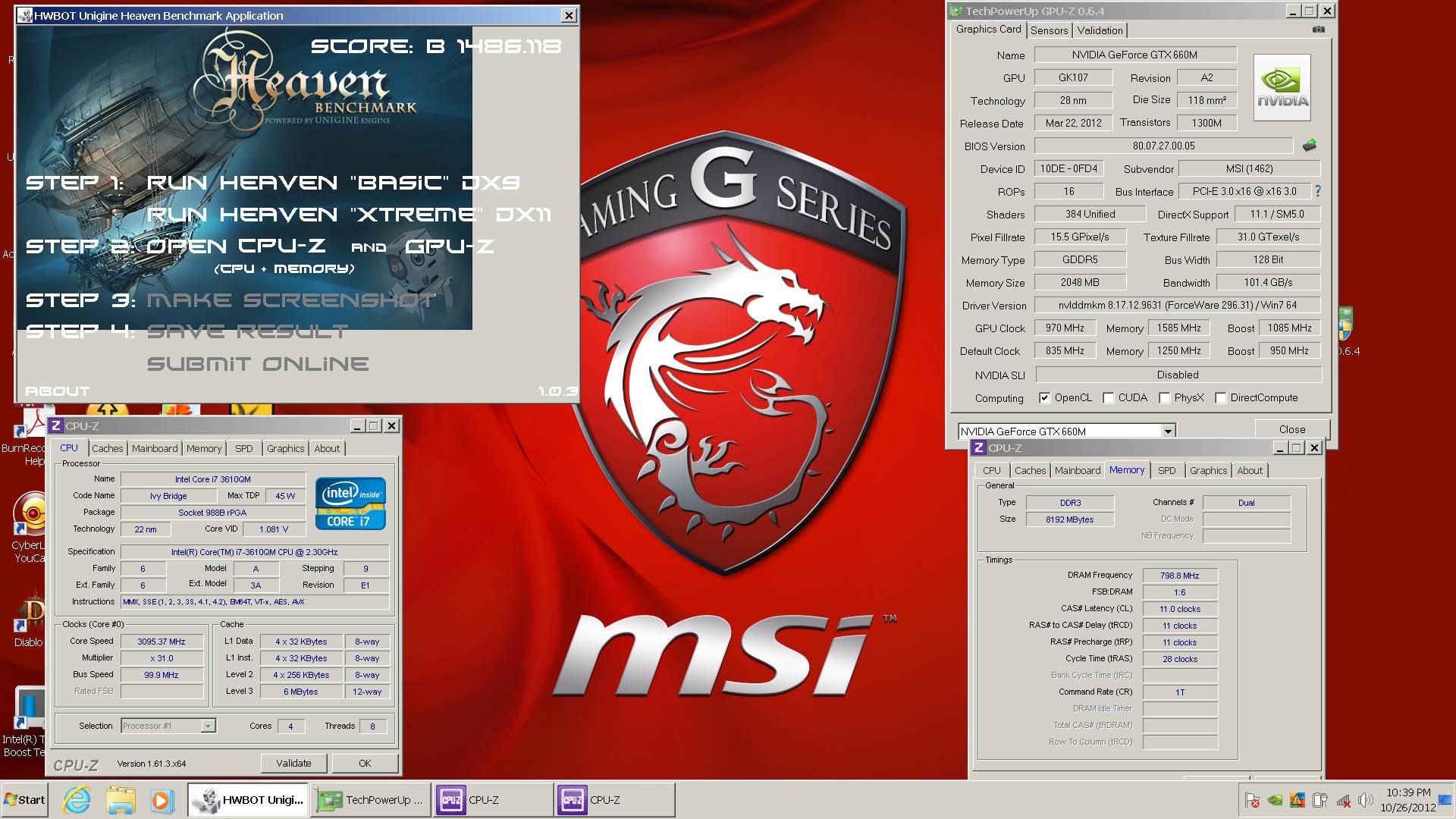
Task: Toggle the OpenCL checkbox in GPU-Z
Action: click(1044, 398)
